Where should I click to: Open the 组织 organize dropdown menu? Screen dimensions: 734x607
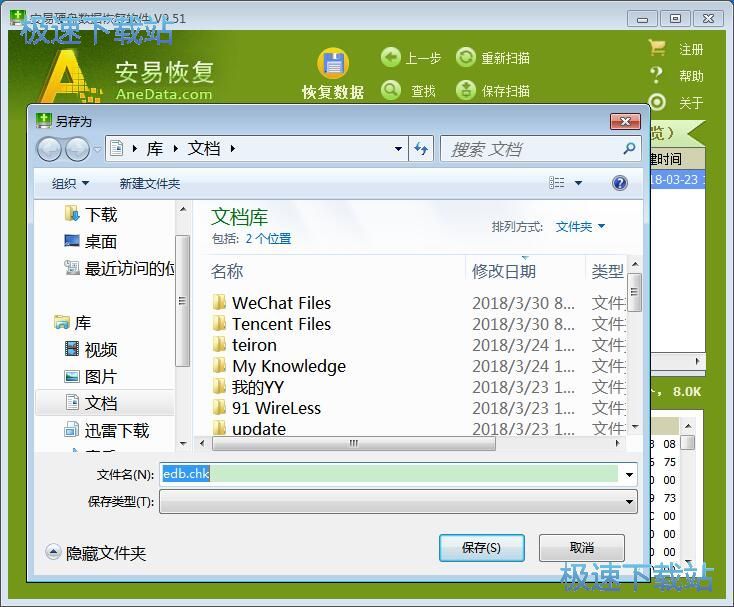(70, 183)
